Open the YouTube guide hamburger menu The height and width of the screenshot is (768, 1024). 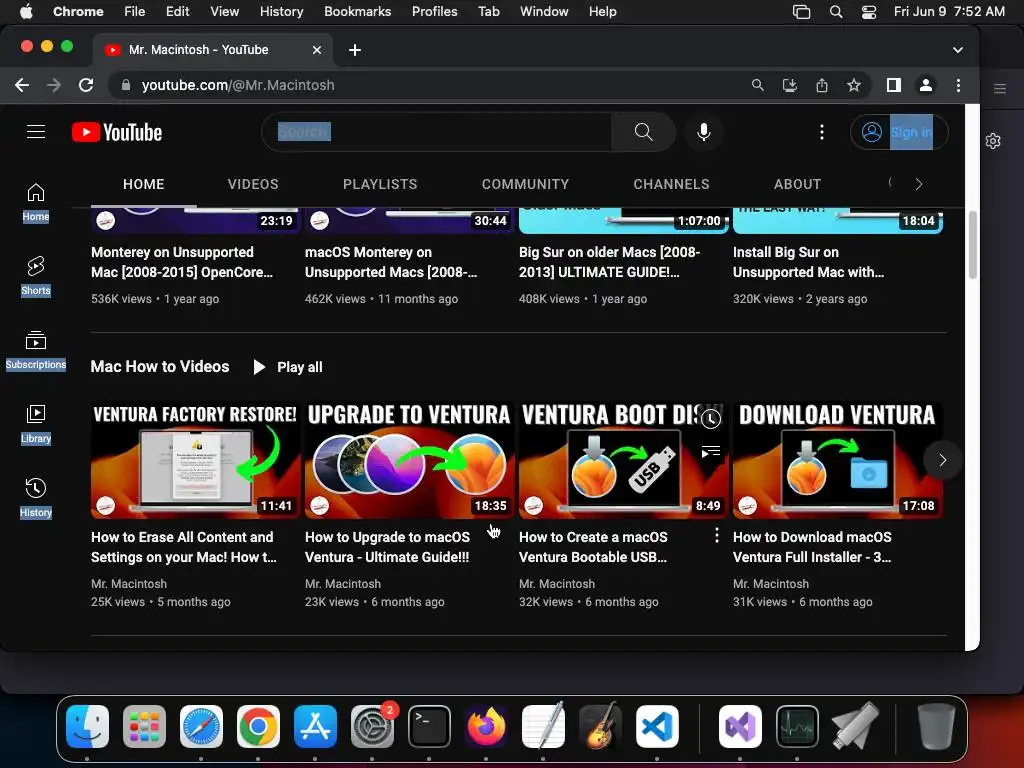(x=36, y=132)
